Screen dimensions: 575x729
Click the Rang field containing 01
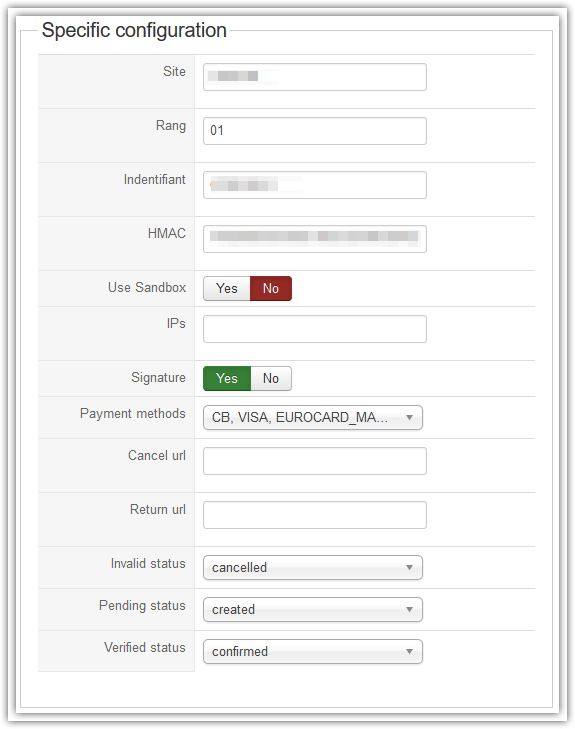315,131
